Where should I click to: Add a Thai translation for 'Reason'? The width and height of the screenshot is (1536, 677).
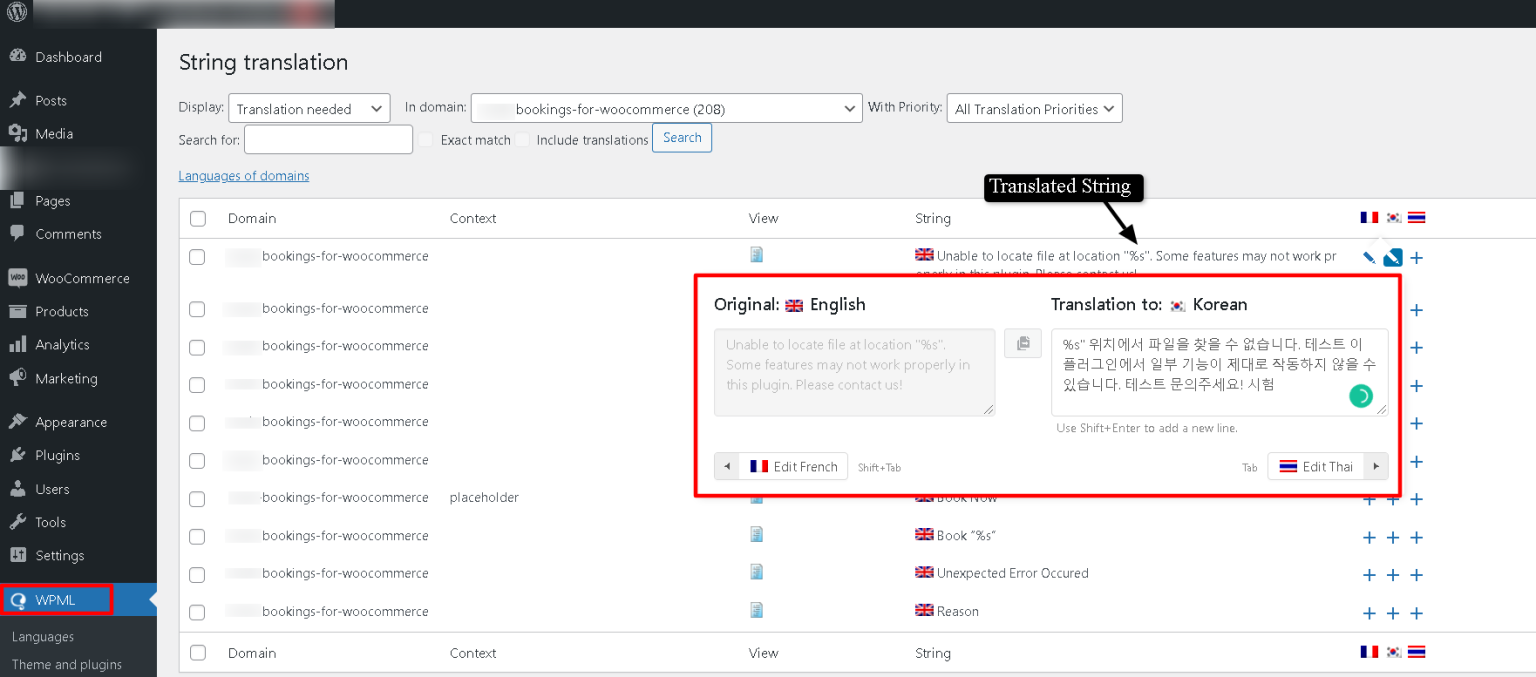pos(1417,613)
